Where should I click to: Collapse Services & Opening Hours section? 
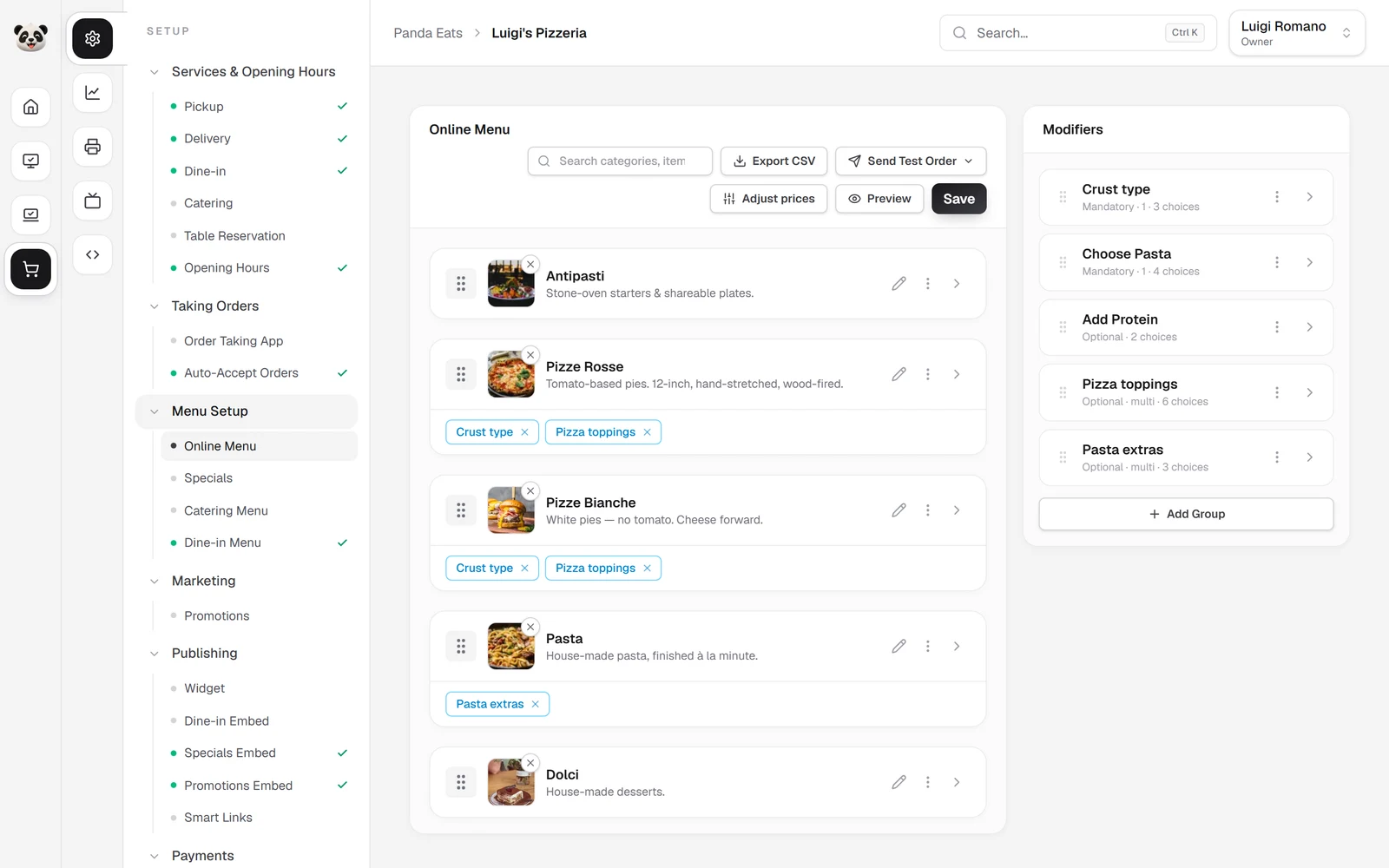[x=154, y=72]
